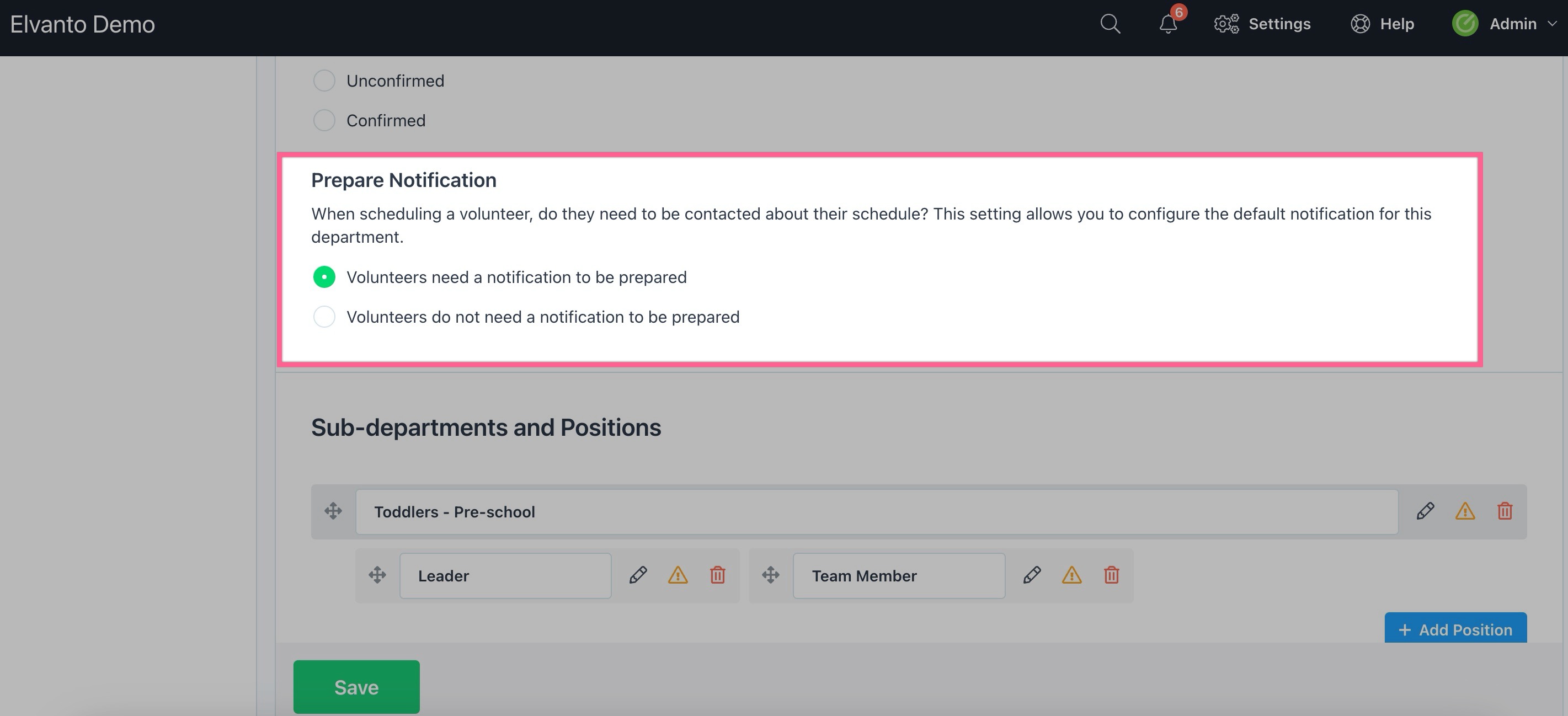This screenshot has height=716, width=1568.
Task: Delete Toddlers - Pre-school via trash icon
Action: (1505, 511)
